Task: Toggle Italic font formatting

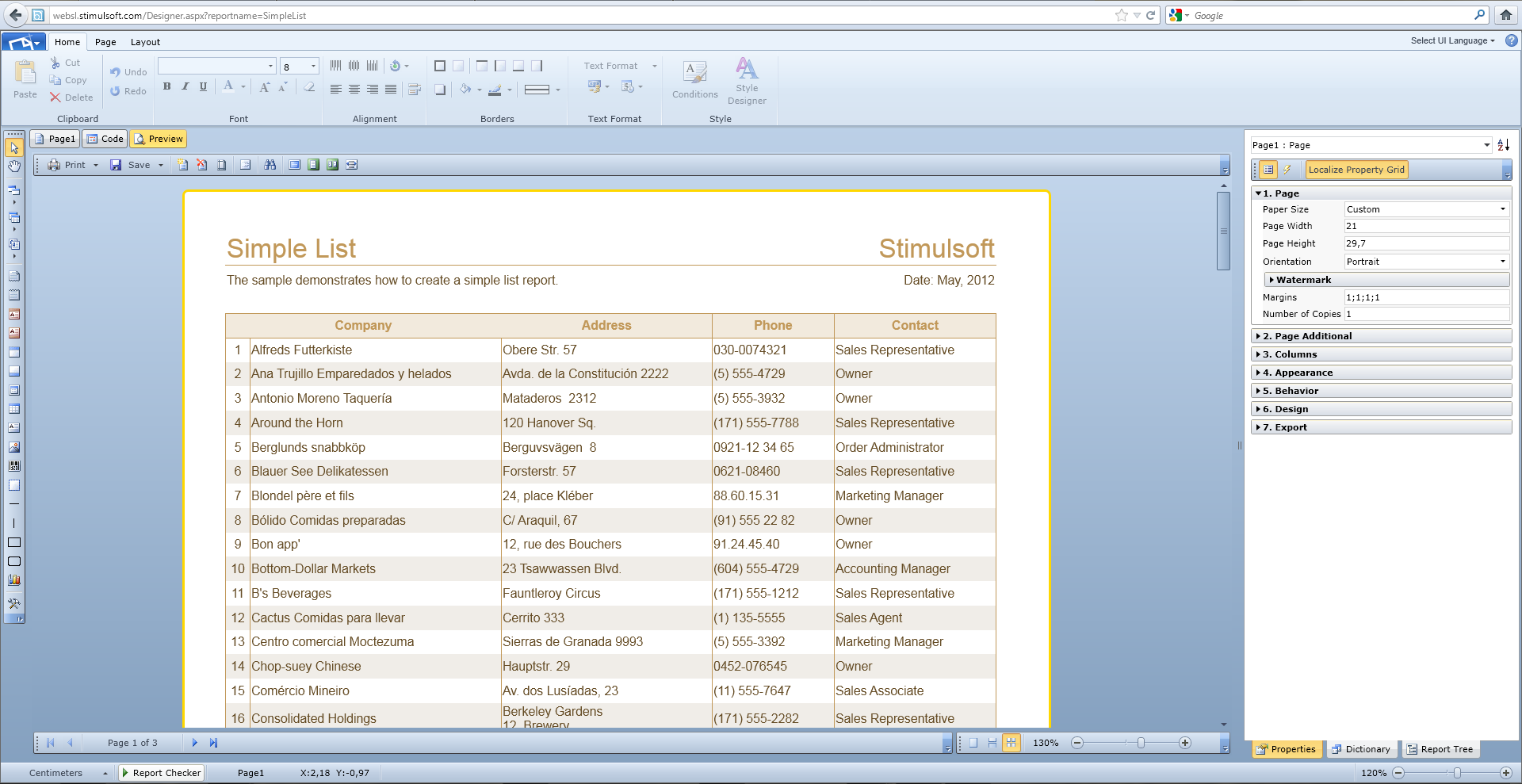Action: click(x=185, y=86)
